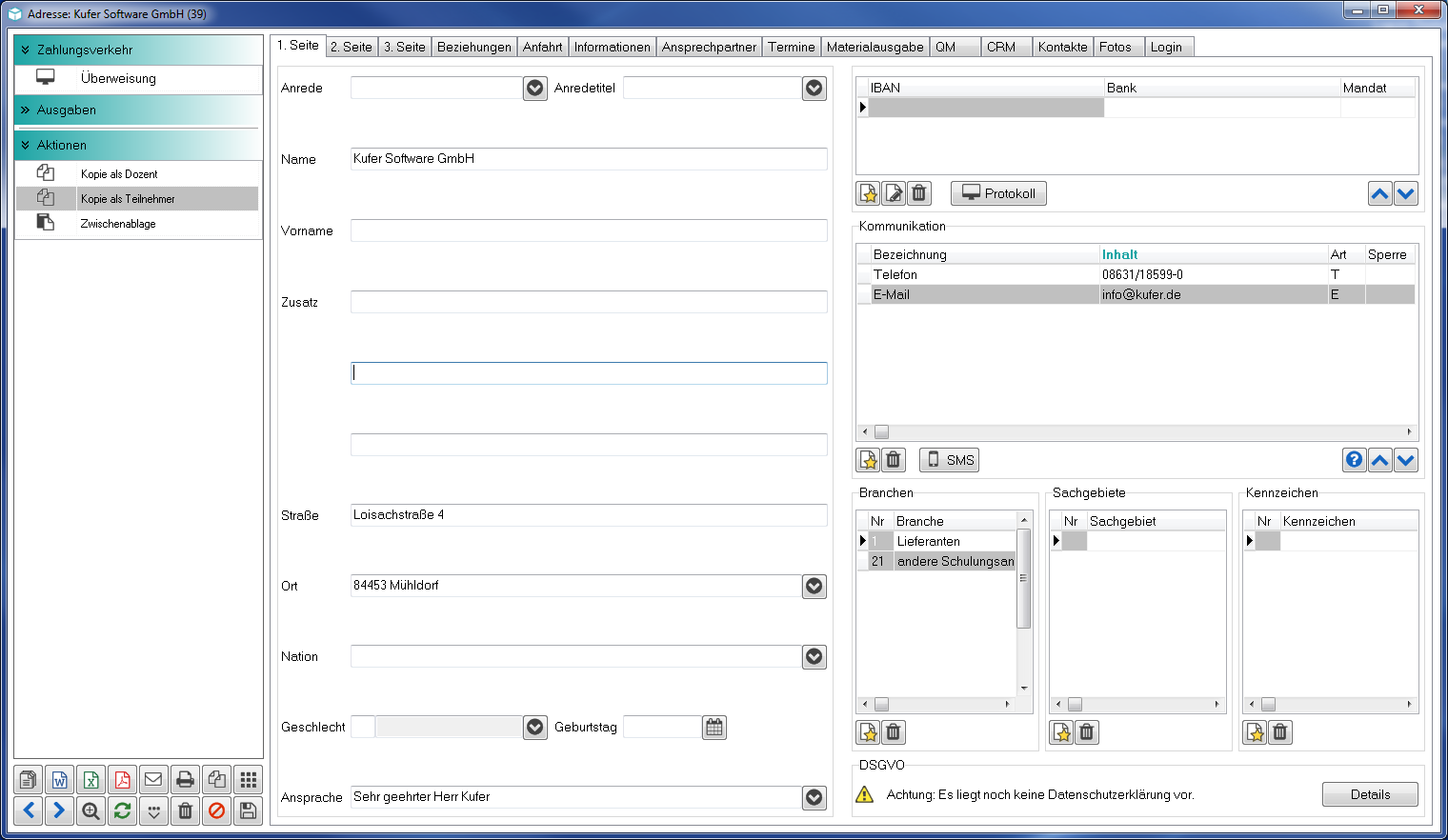Screen dimensions: 1448x840
Task: Export the address to Excel
Action: point(91,780)
